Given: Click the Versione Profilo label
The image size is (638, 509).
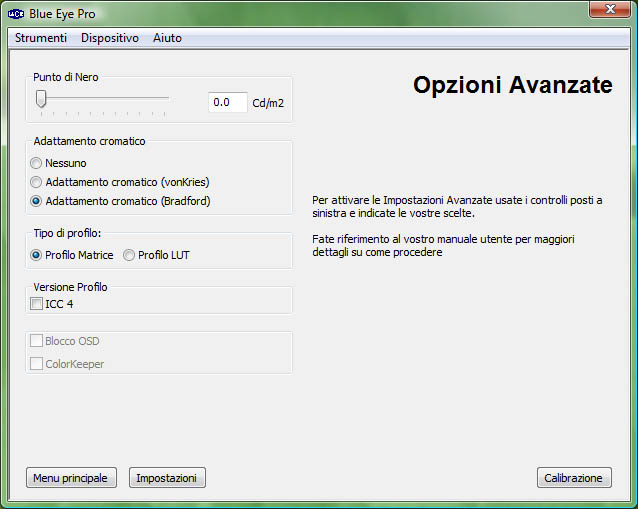Looking at the screenshot, I should [70, 287].
